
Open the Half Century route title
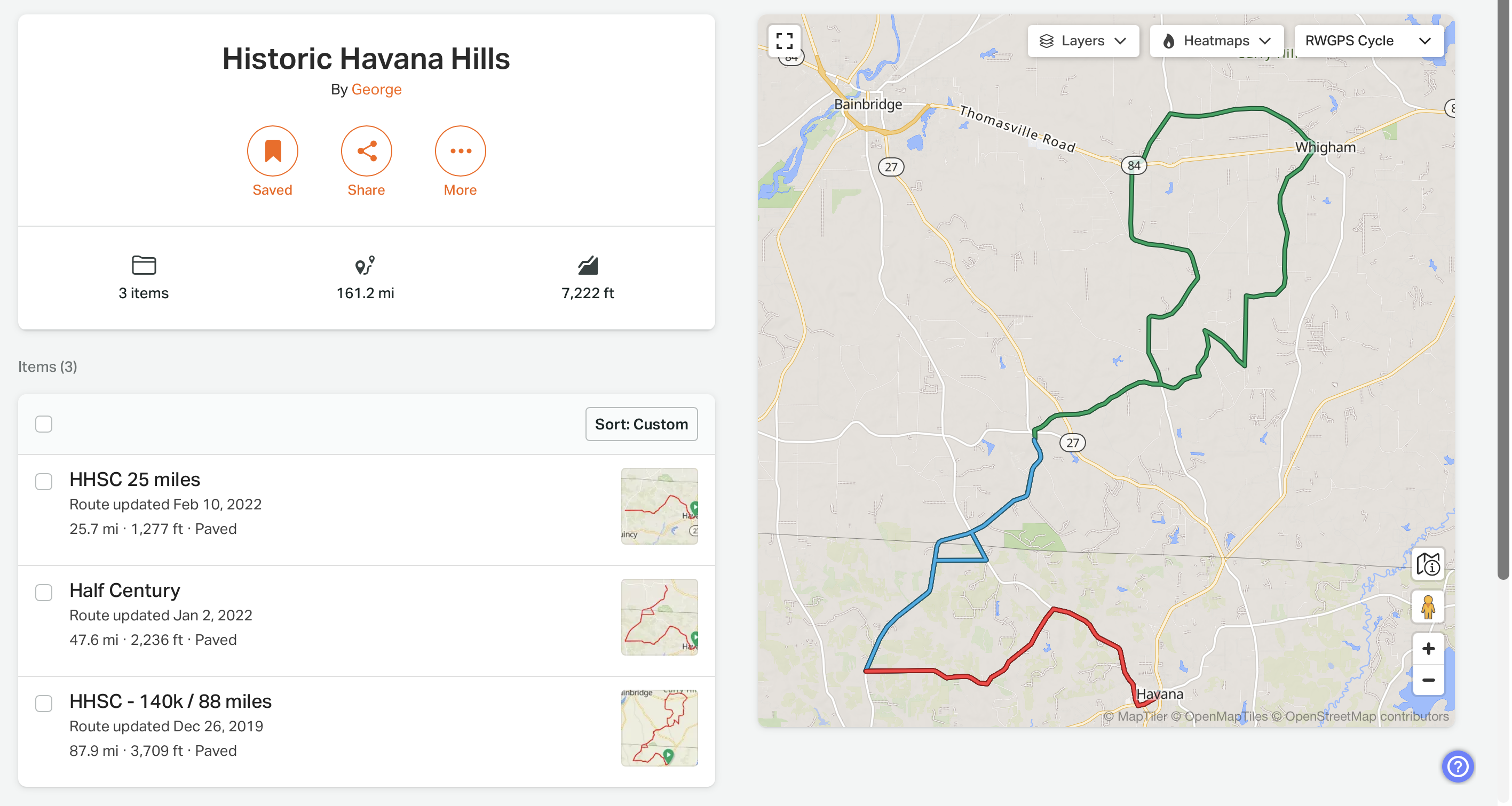coord(124,590)
